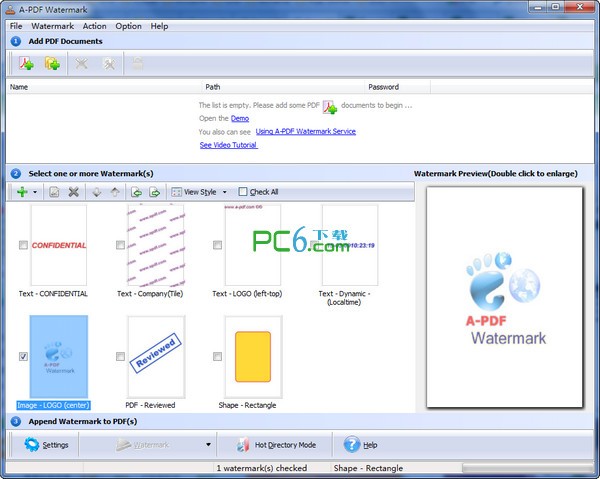The height and width of the screenshot is (479, 600).
Task: Move watermark up with arrow icon
Action: [x=115, y=192]
